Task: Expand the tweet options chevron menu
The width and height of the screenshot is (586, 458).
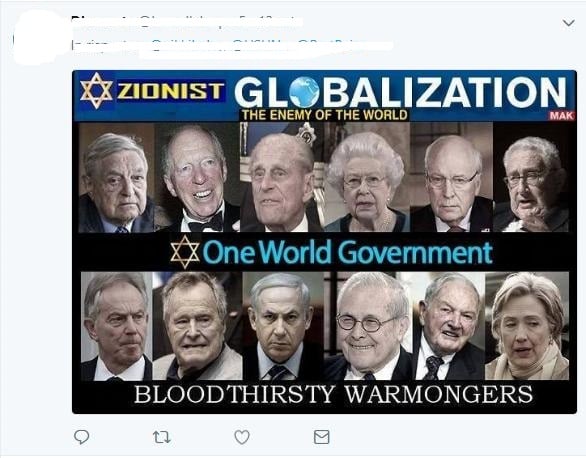Action: [x=569, y=23]
